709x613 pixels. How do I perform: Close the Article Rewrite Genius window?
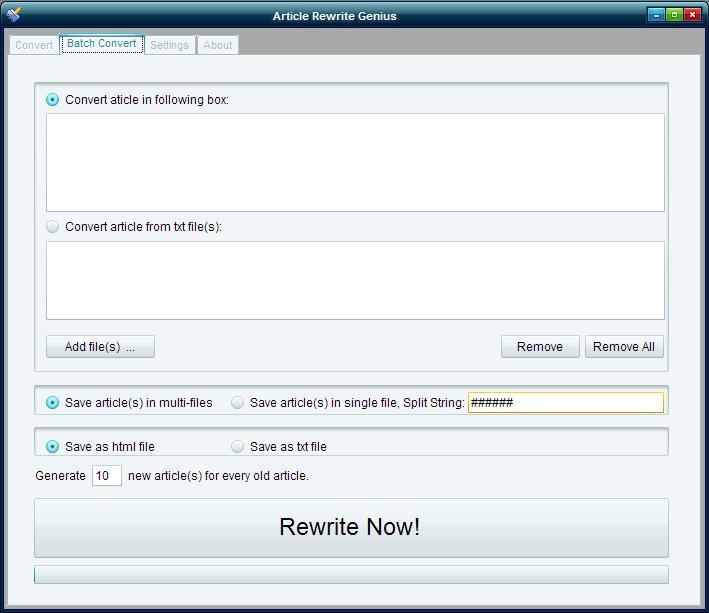pyautogui.click(x=692, y=15)
